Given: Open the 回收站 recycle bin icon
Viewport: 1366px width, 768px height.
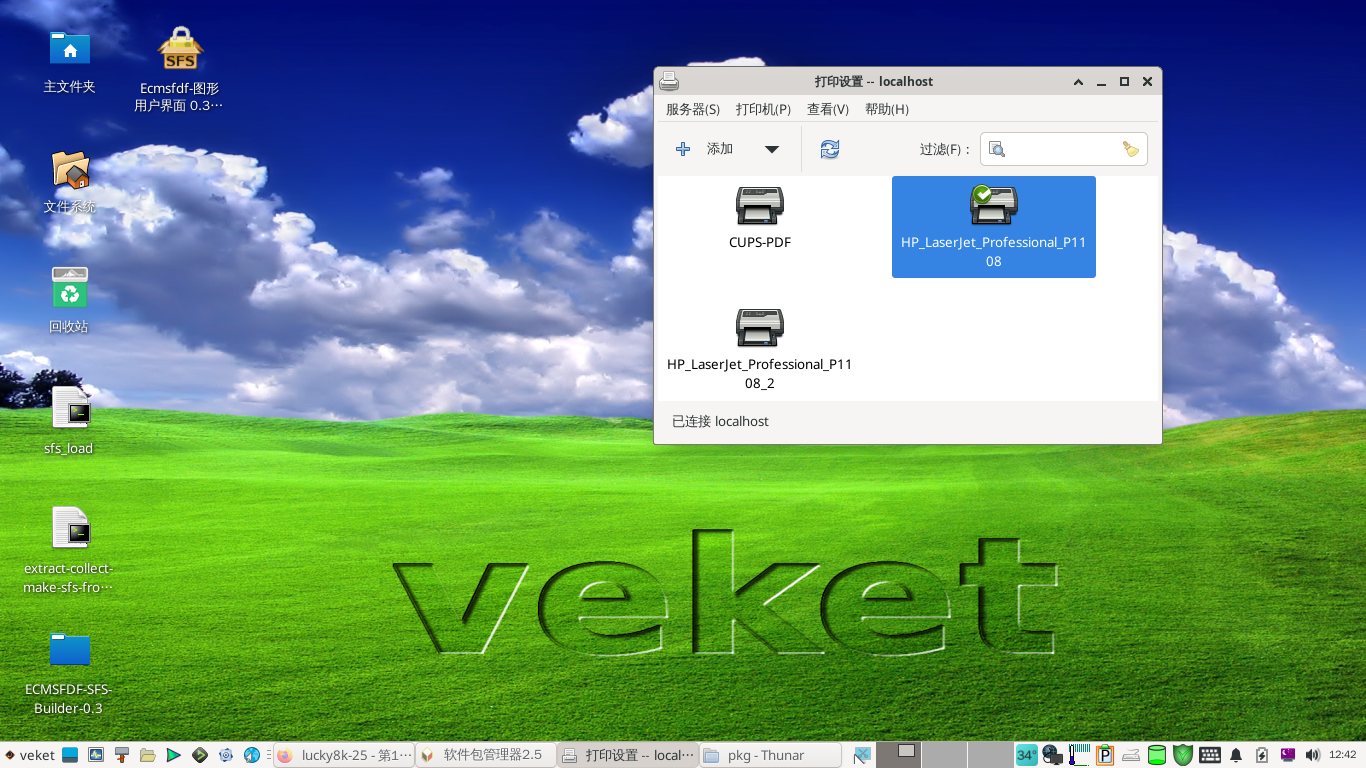Looking at the screenshot, I should (x=69, y=299).
